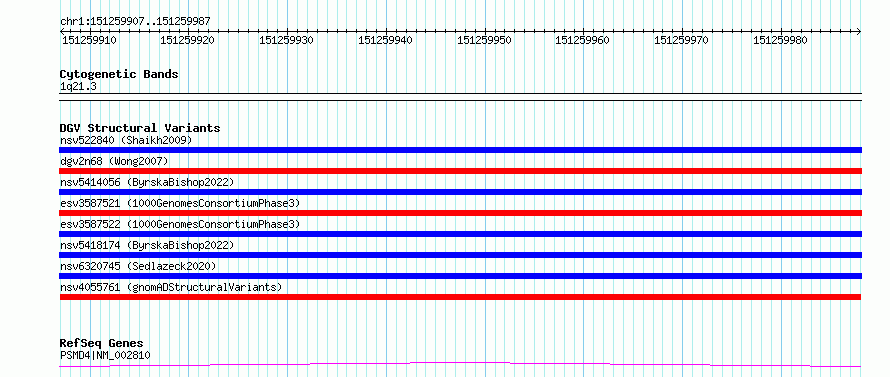
Task: Click the chr1:151259907..151259987 region label
Action: tap(135, 22)
